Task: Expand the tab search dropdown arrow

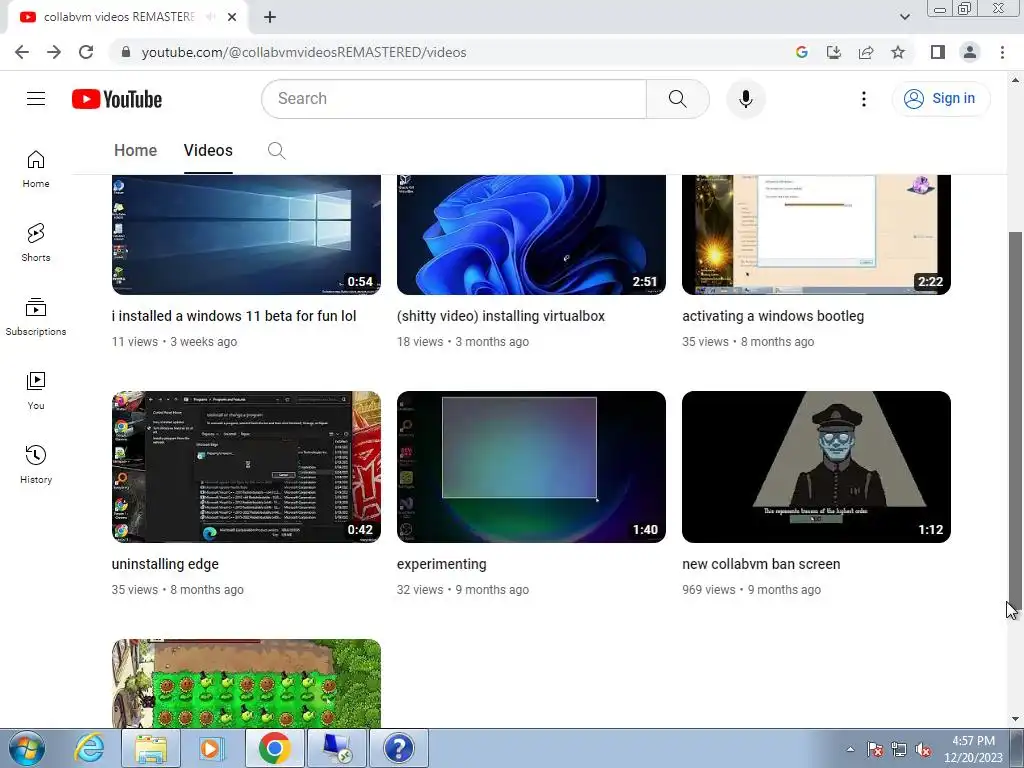Action: tap(904, 17)
